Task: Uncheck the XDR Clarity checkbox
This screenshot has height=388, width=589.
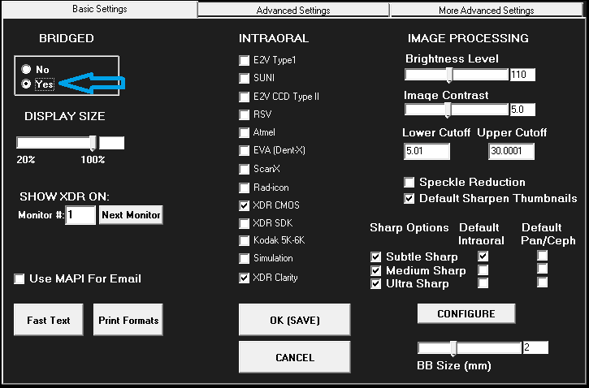Action: pos(244,278)
